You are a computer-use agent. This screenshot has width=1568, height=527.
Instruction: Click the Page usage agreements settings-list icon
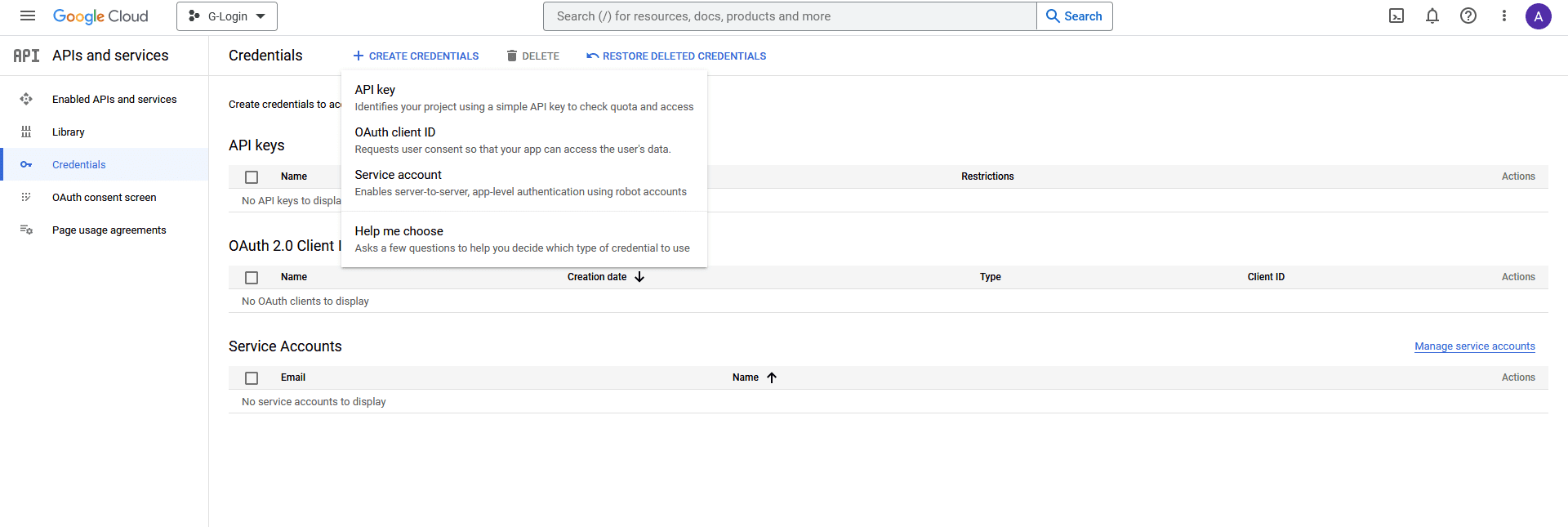[x=26, y=230]
